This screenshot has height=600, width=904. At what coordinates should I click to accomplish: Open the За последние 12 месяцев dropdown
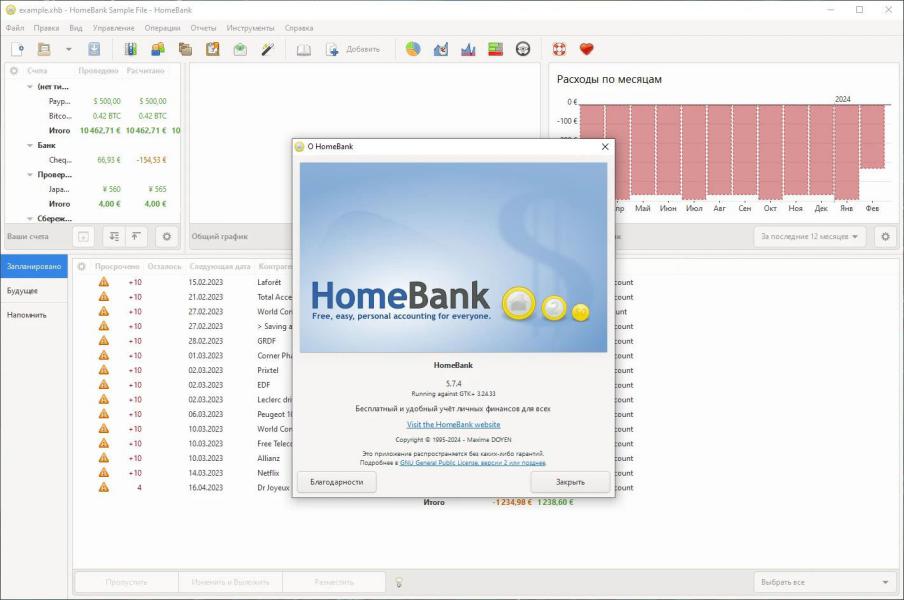pyautogui.click(x=809, y=237)
